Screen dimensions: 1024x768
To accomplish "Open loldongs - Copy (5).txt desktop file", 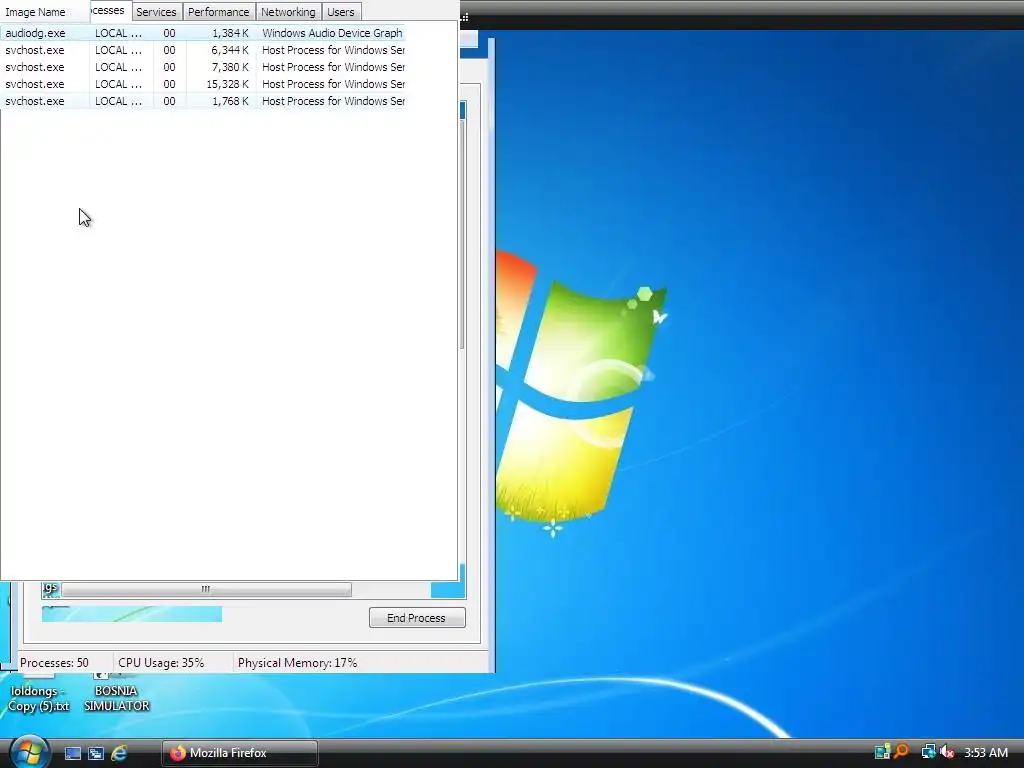I will [39, 698].
